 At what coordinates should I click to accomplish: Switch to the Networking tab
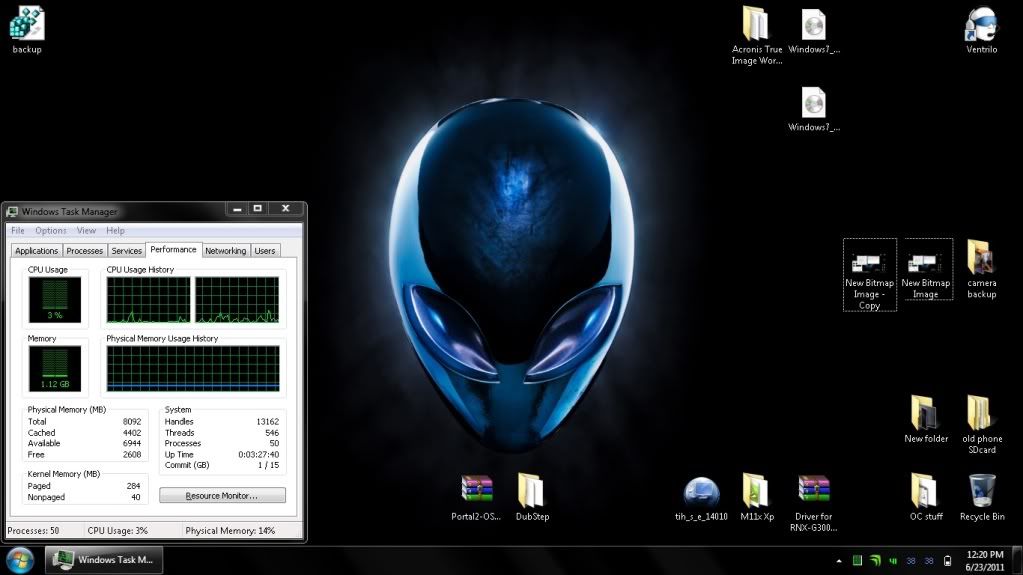[225, 251]
